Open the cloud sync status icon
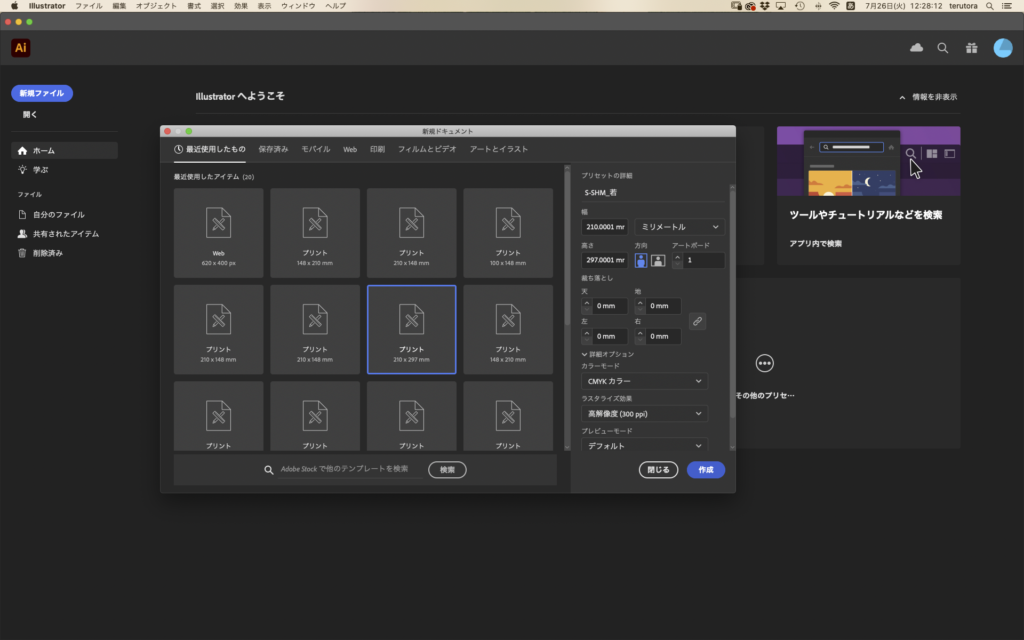This screenshot has width=1024, height=640. click(916, 48)
